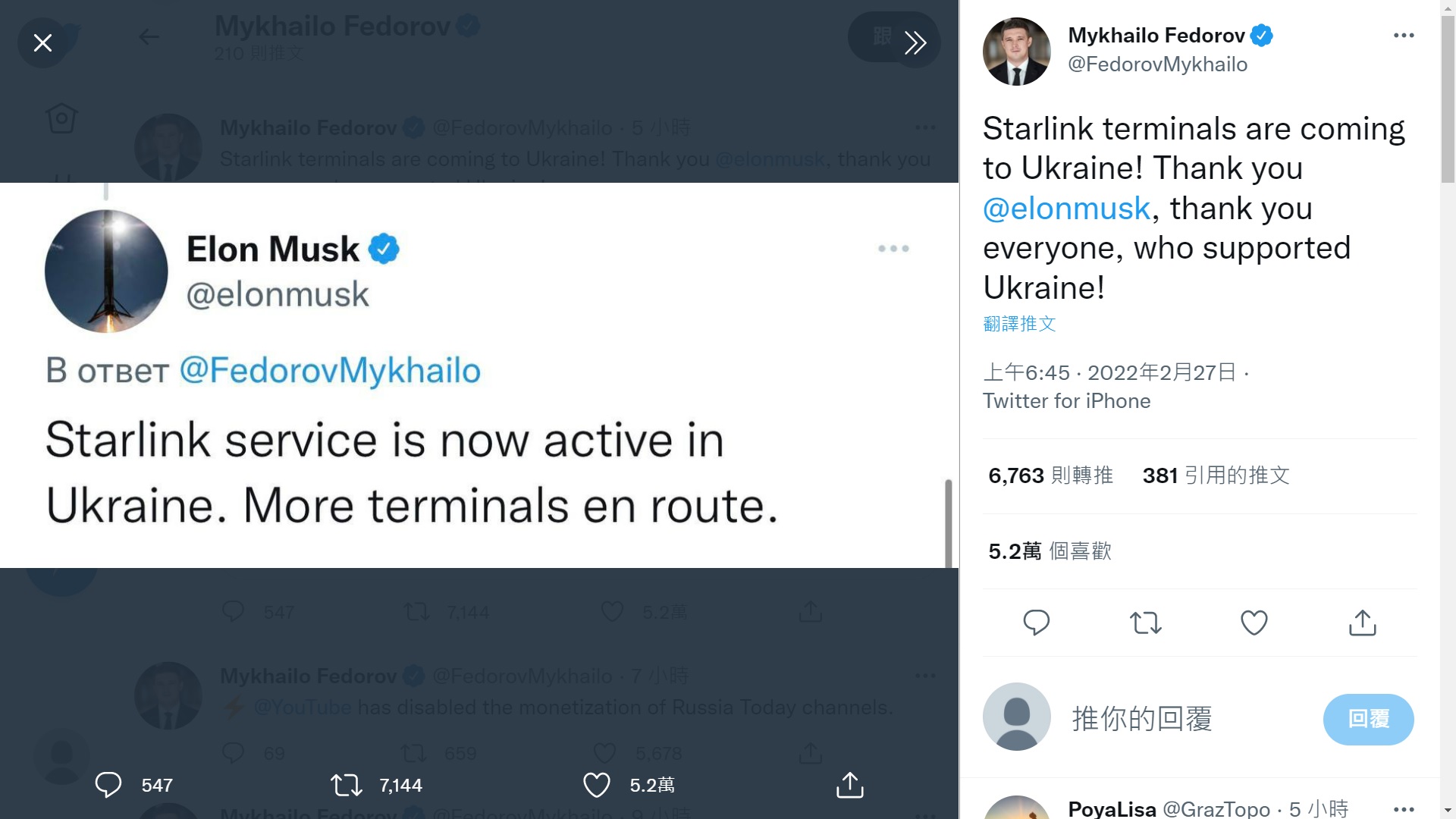Image resolution: width=1456 pixels, height=819 pixels.
Task: Focus the tweet your reply field
Action: click(1183, 718)
